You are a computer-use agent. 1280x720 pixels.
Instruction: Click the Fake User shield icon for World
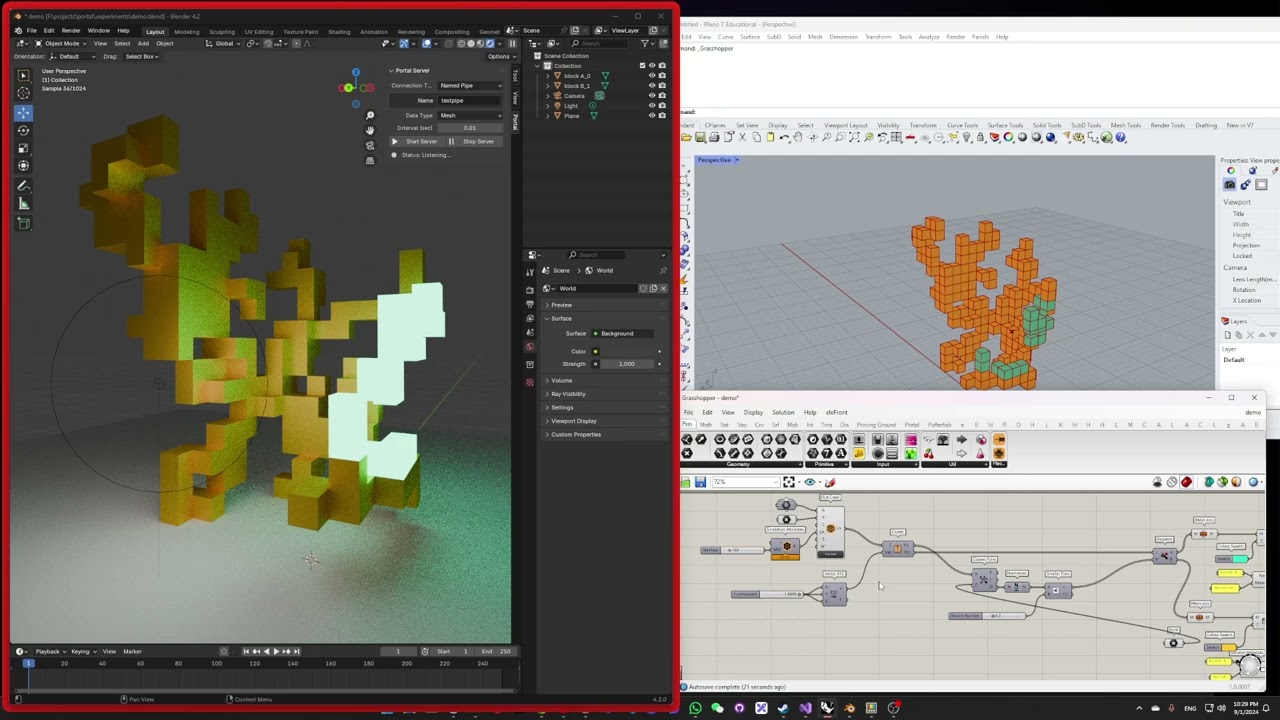(644, 289)
